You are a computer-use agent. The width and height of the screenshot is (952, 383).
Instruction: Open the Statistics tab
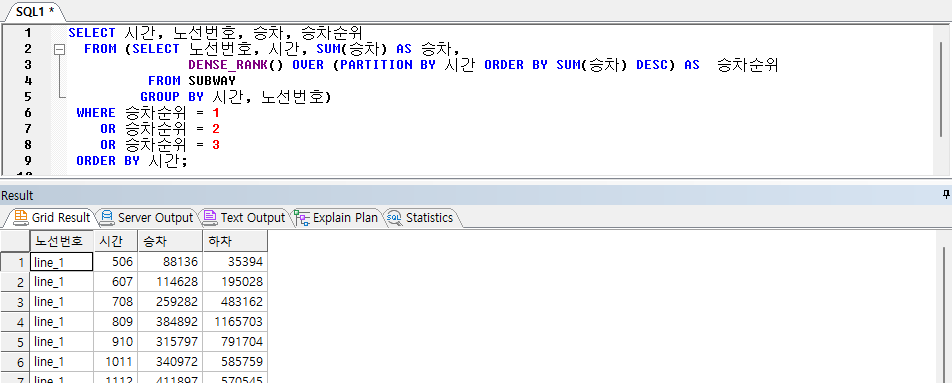(x=420, y=217)
